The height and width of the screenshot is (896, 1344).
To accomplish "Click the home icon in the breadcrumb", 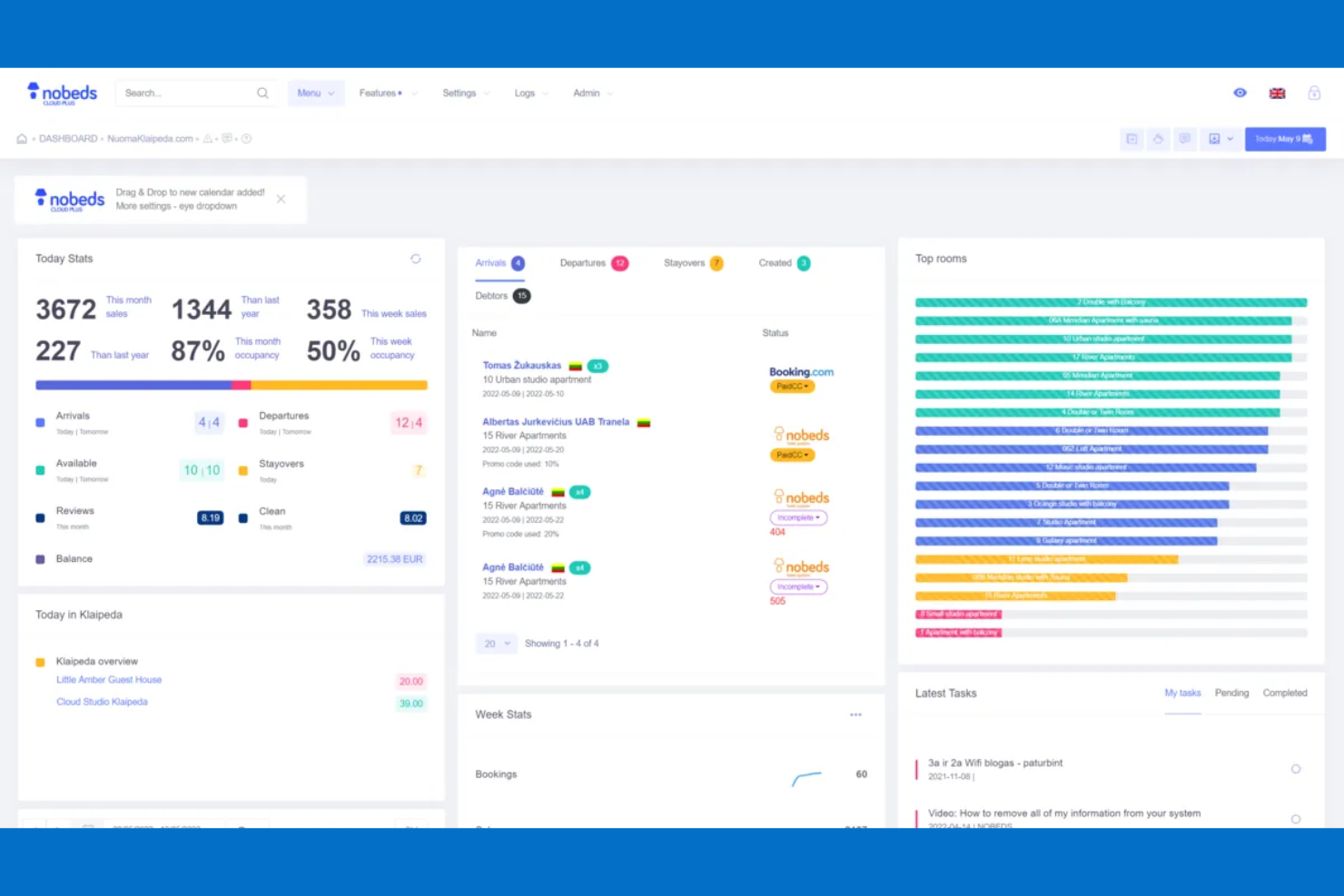I will pyautogui.click(x=21, y=138).
